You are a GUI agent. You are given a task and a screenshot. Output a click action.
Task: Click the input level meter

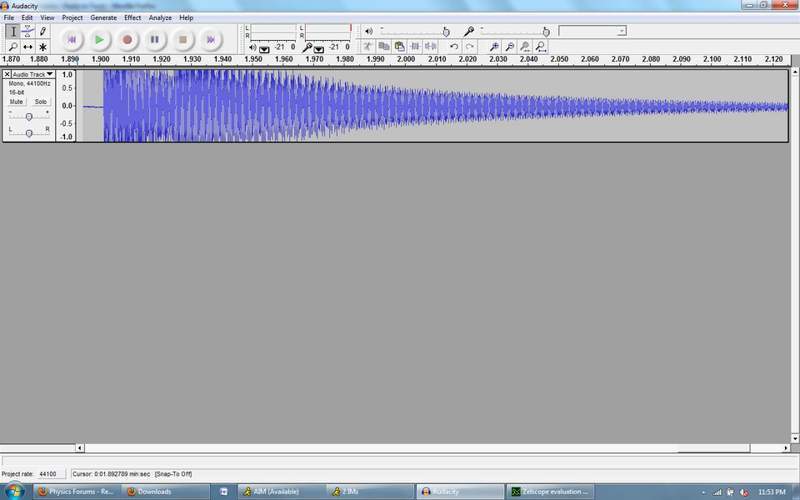[x=328, y=32]
